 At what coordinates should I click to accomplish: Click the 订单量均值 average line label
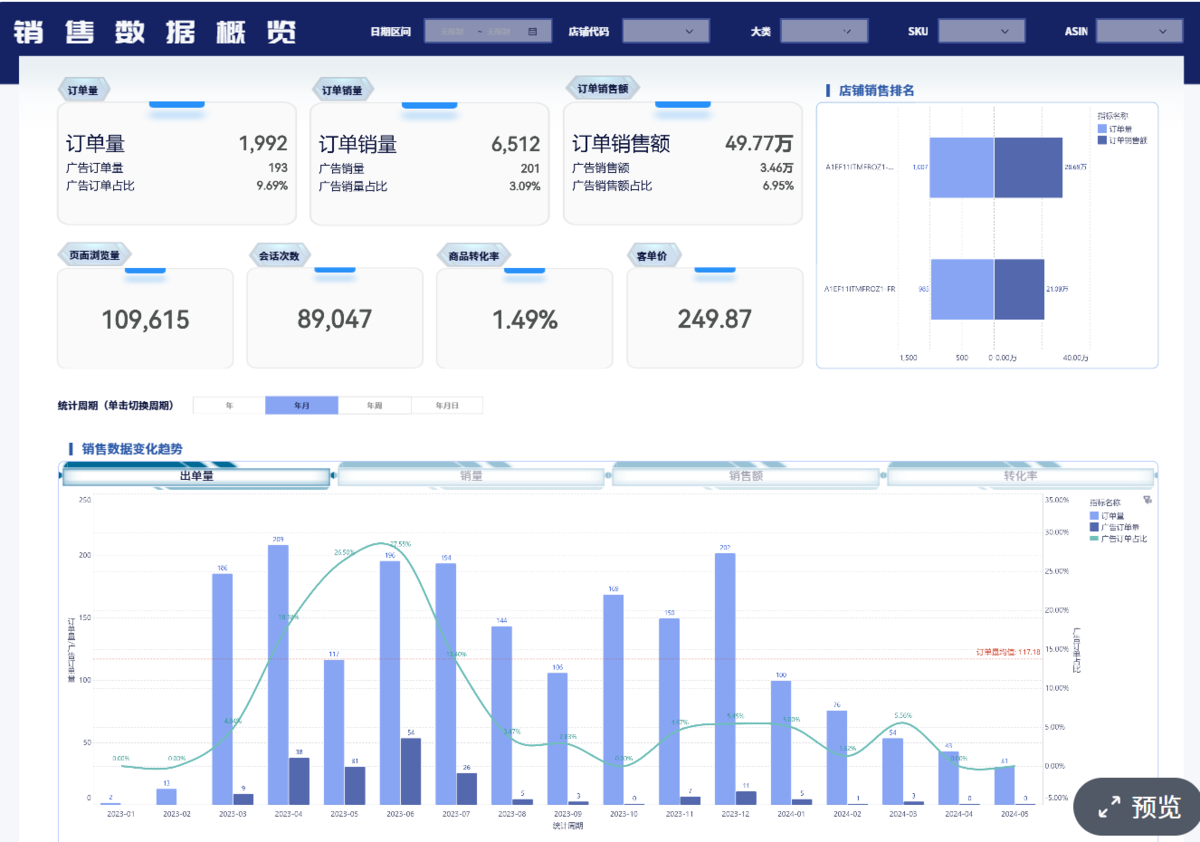[x=1008, y=652]
